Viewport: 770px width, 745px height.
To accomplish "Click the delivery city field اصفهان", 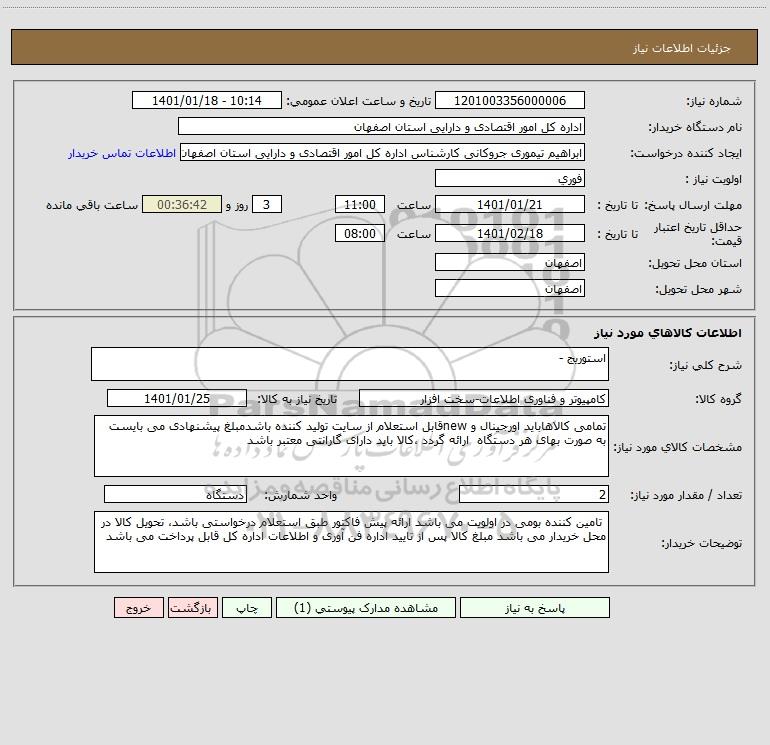I will pyautogui.click(x=510, y=288).
